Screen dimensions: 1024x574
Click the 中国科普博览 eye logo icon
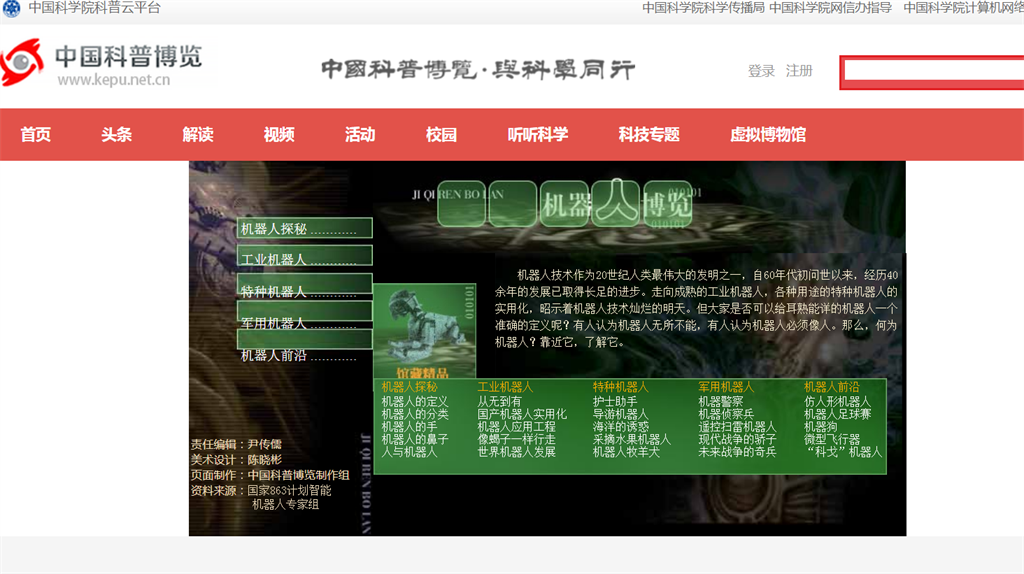pos(22,63)
